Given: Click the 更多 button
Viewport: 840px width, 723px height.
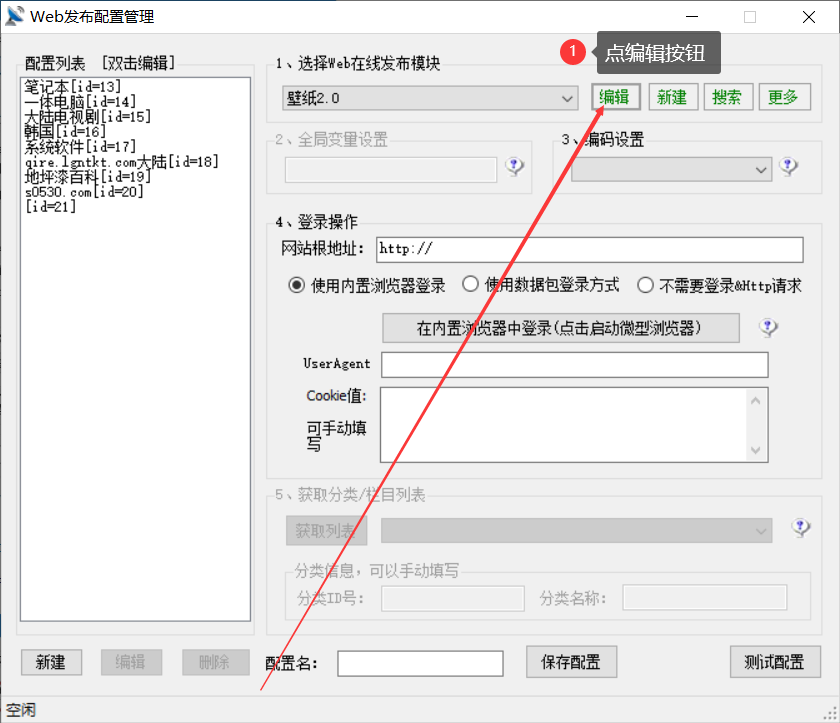Looking at the screenshot, I should pyautogui.click(x=783, y=97).
